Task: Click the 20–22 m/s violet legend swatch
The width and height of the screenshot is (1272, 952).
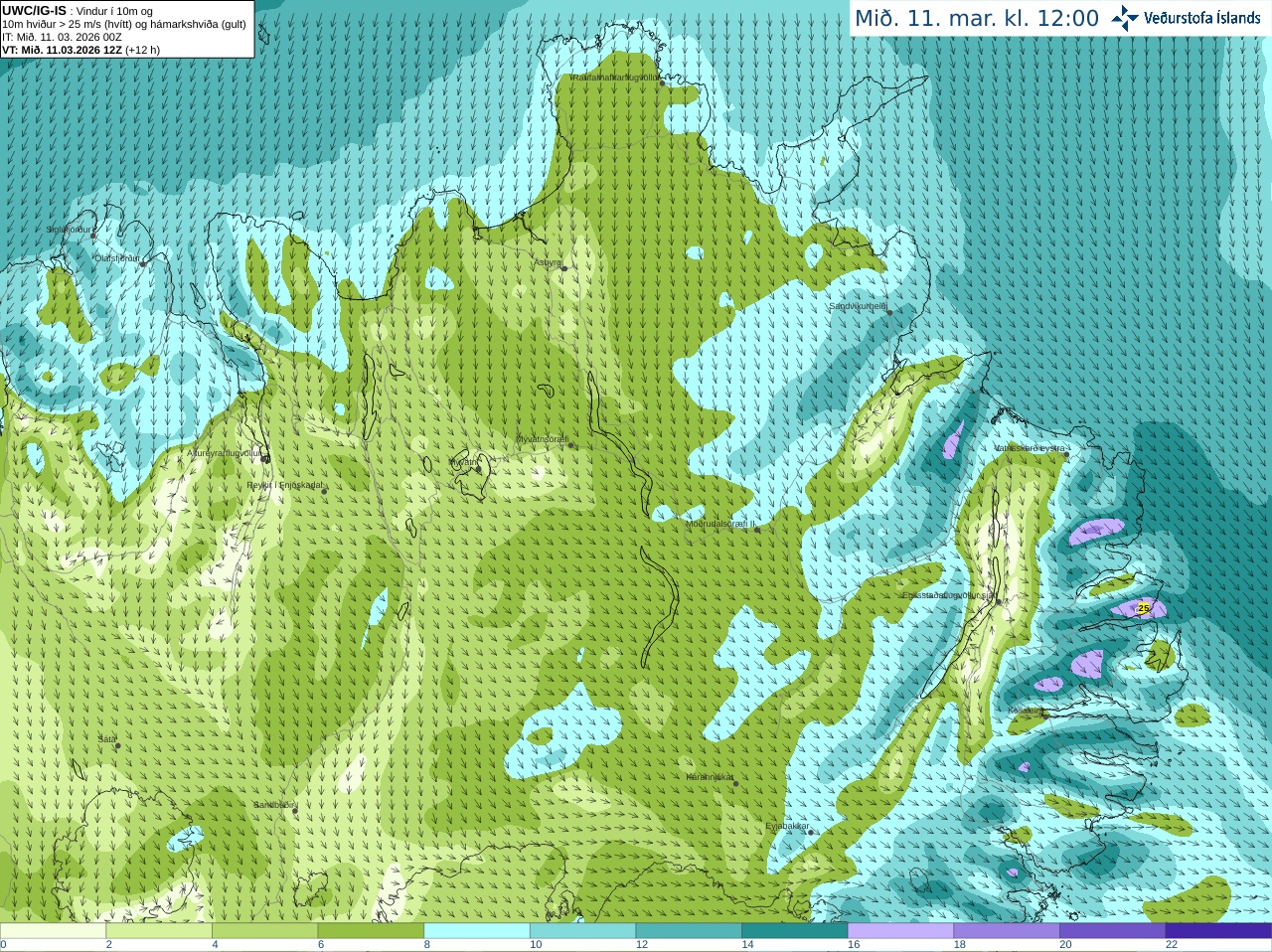Action: click(1113, 931)
